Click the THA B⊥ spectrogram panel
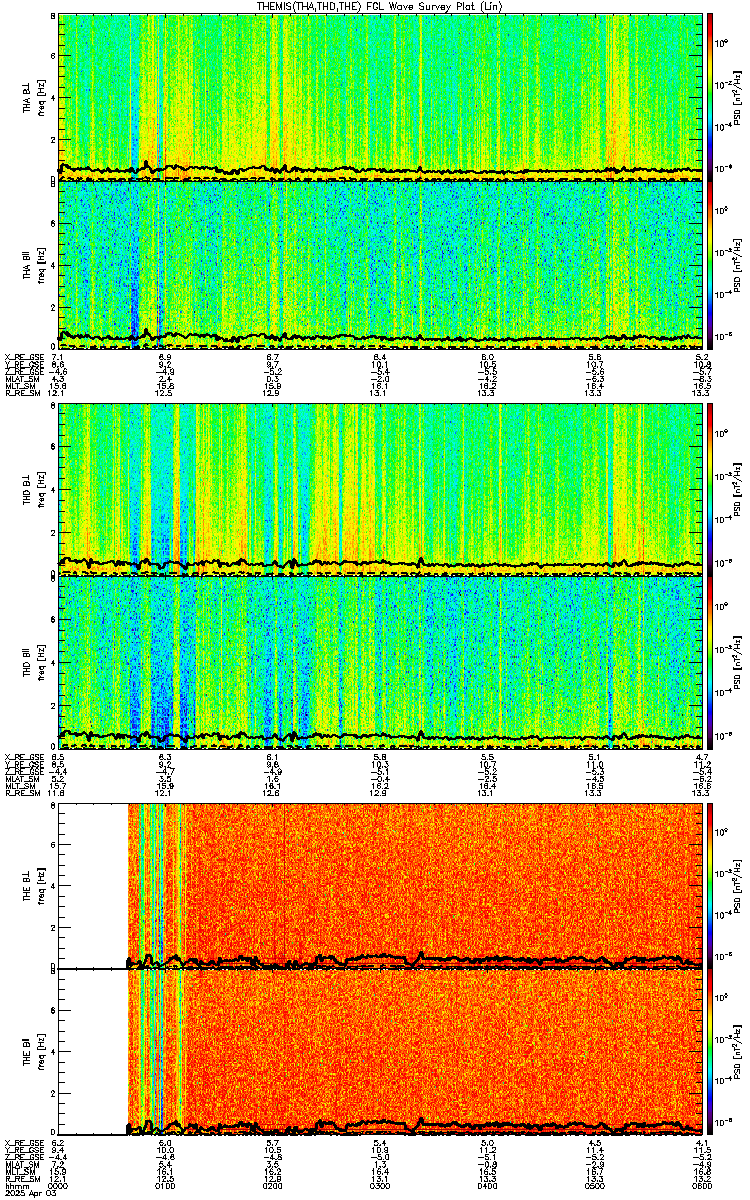 [381, 96]
